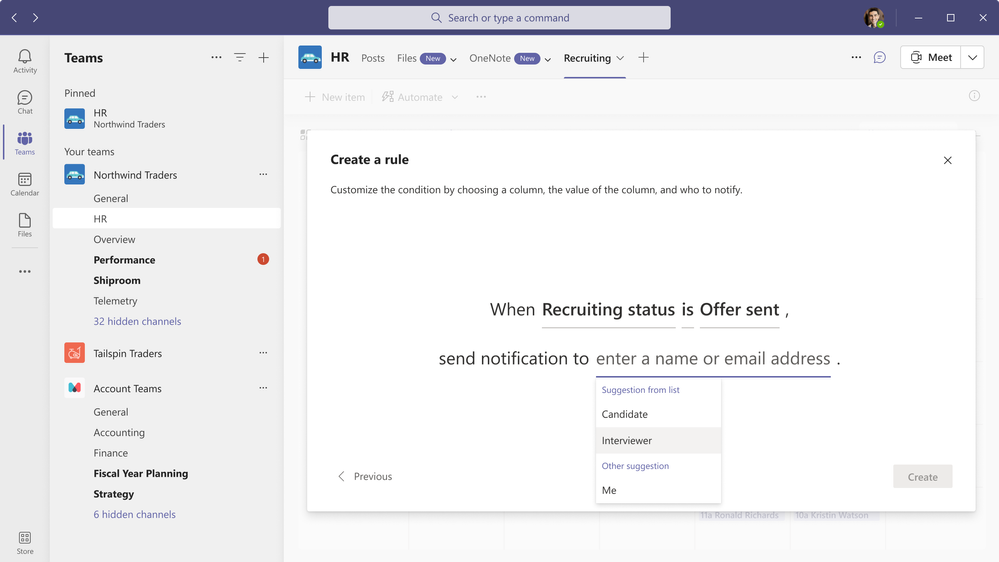Show 32 hidden channels

[x=137, y=321]
